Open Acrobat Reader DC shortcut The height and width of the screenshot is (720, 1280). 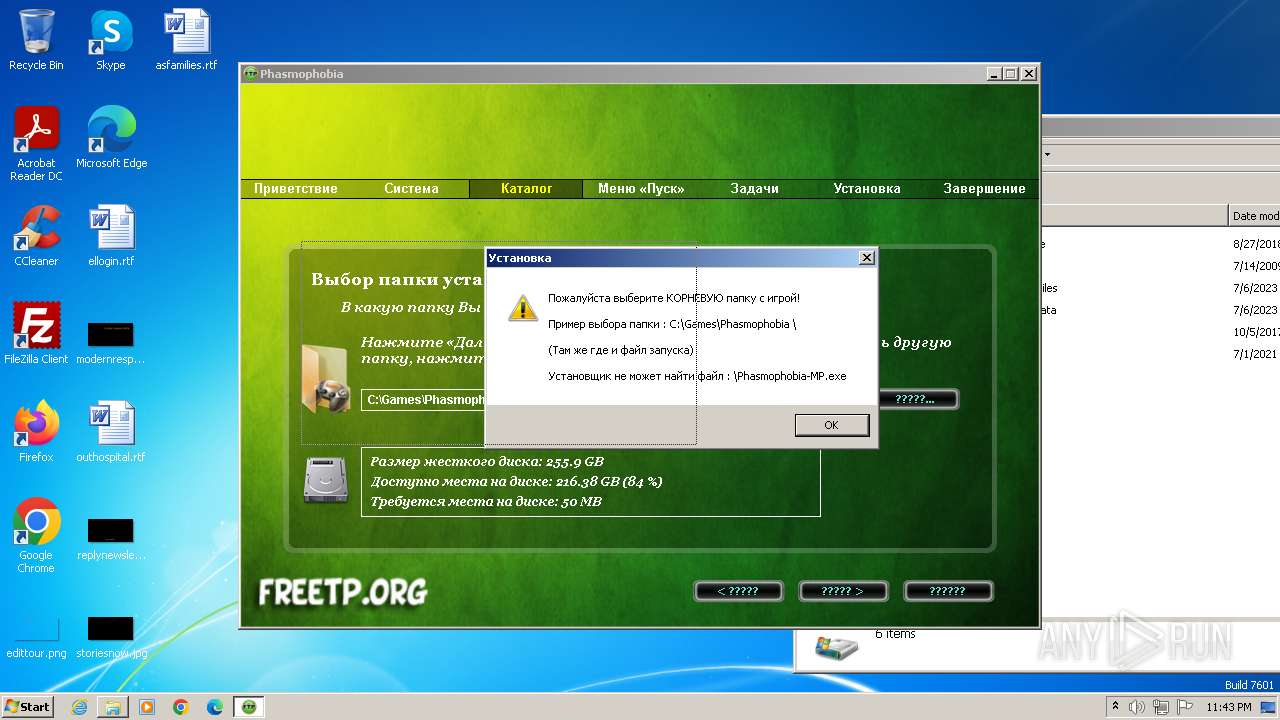pyautogui.click(x=36, y=144)
